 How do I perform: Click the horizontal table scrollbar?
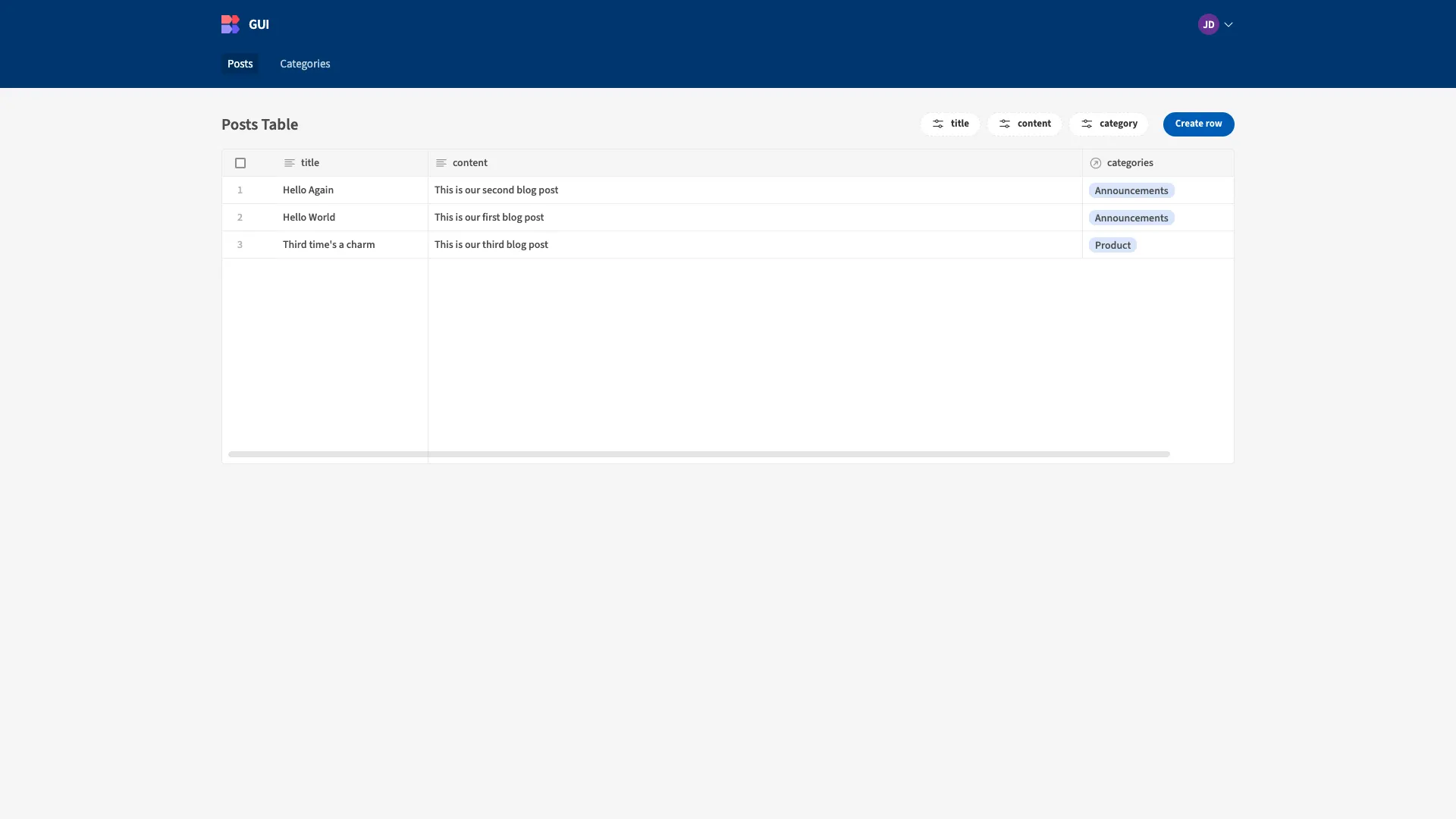click(698, 454)
